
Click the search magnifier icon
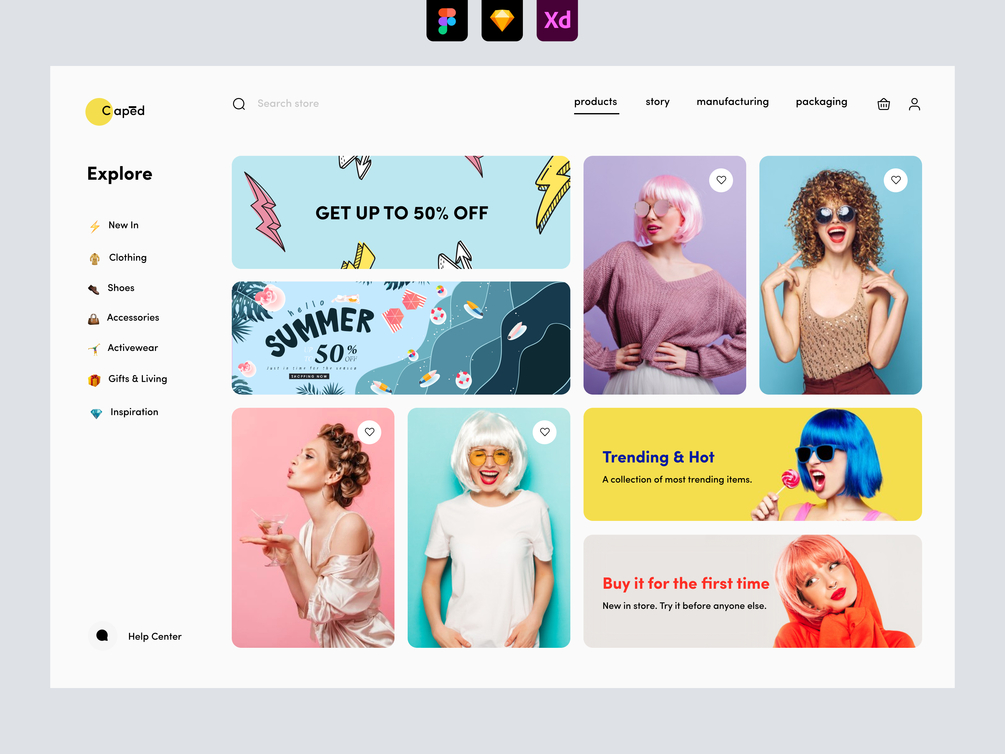tap(239, 104)
